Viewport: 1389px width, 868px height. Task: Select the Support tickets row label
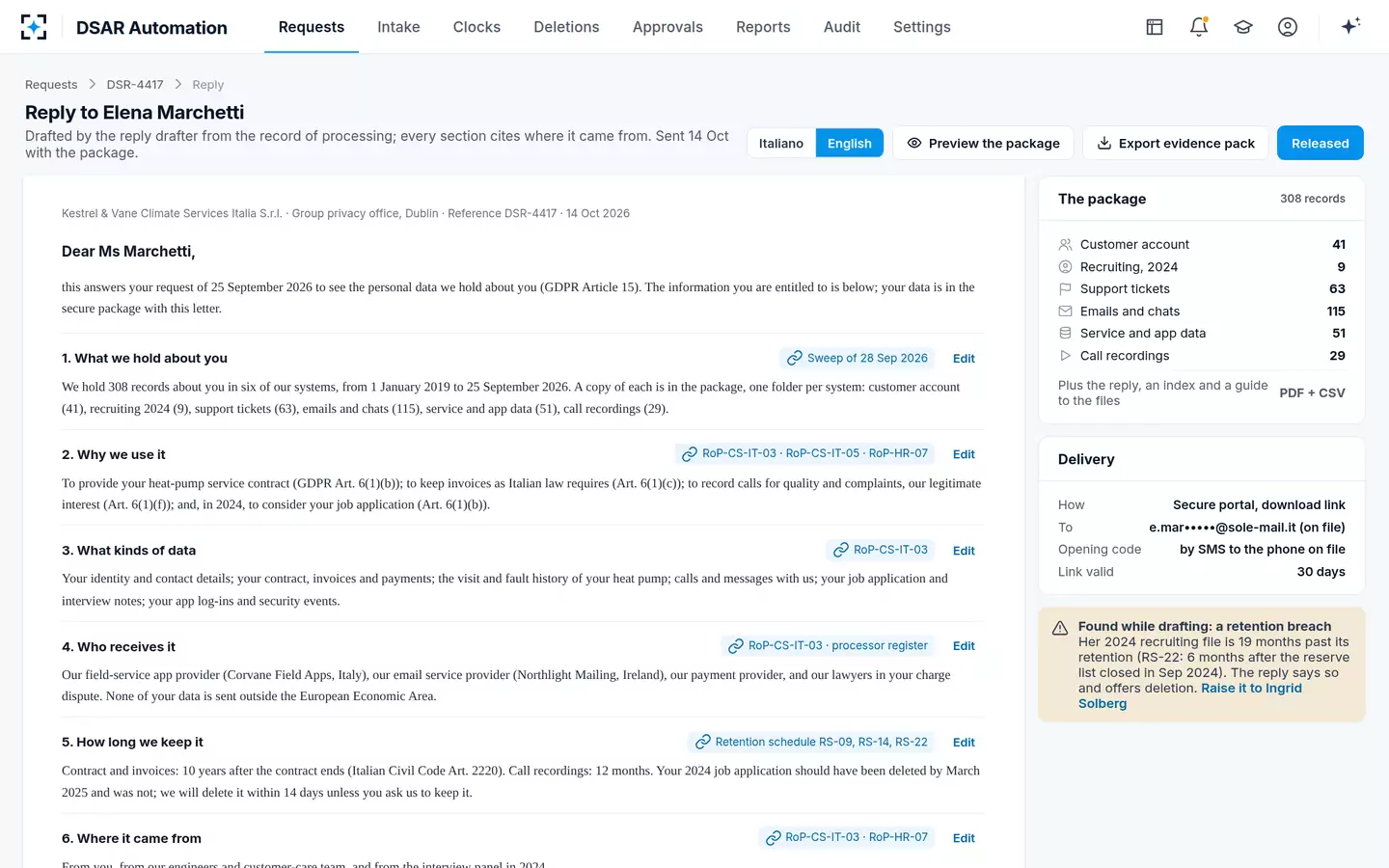click(x=1125, y=289)
